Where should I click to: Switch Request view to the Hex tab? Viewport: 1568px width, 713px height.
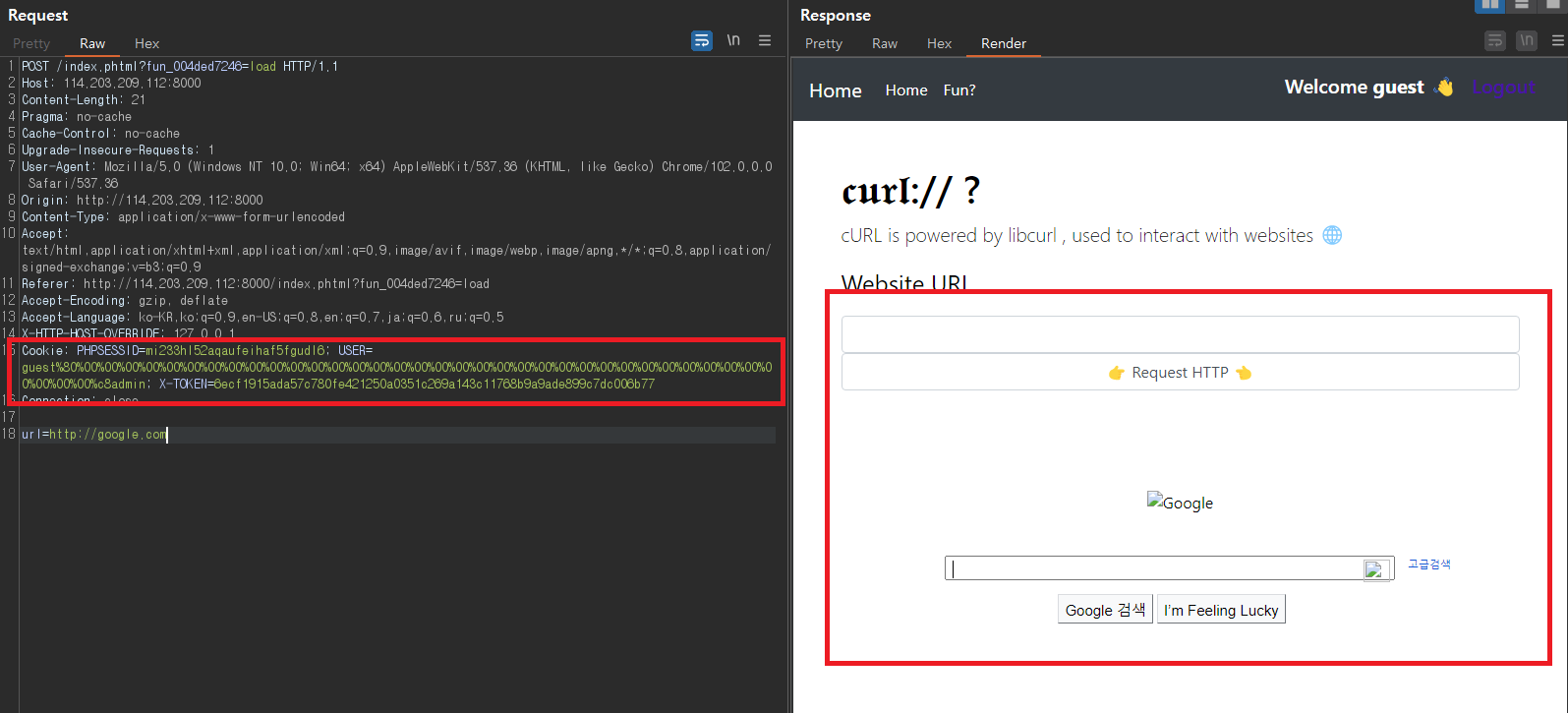(x=146, y=43)
